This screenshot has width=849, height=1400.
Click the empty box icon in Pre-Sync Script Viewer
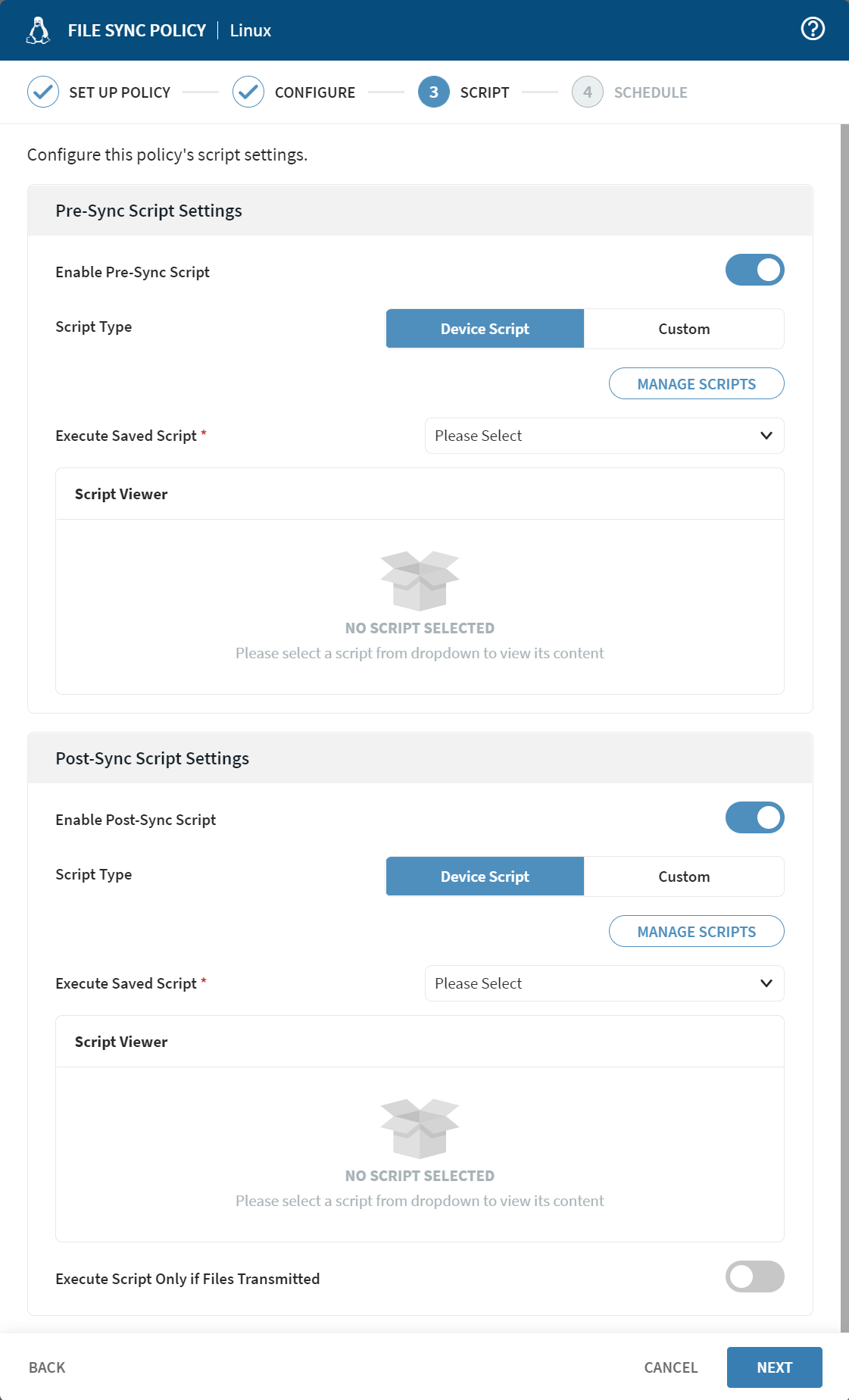(420, 580)
